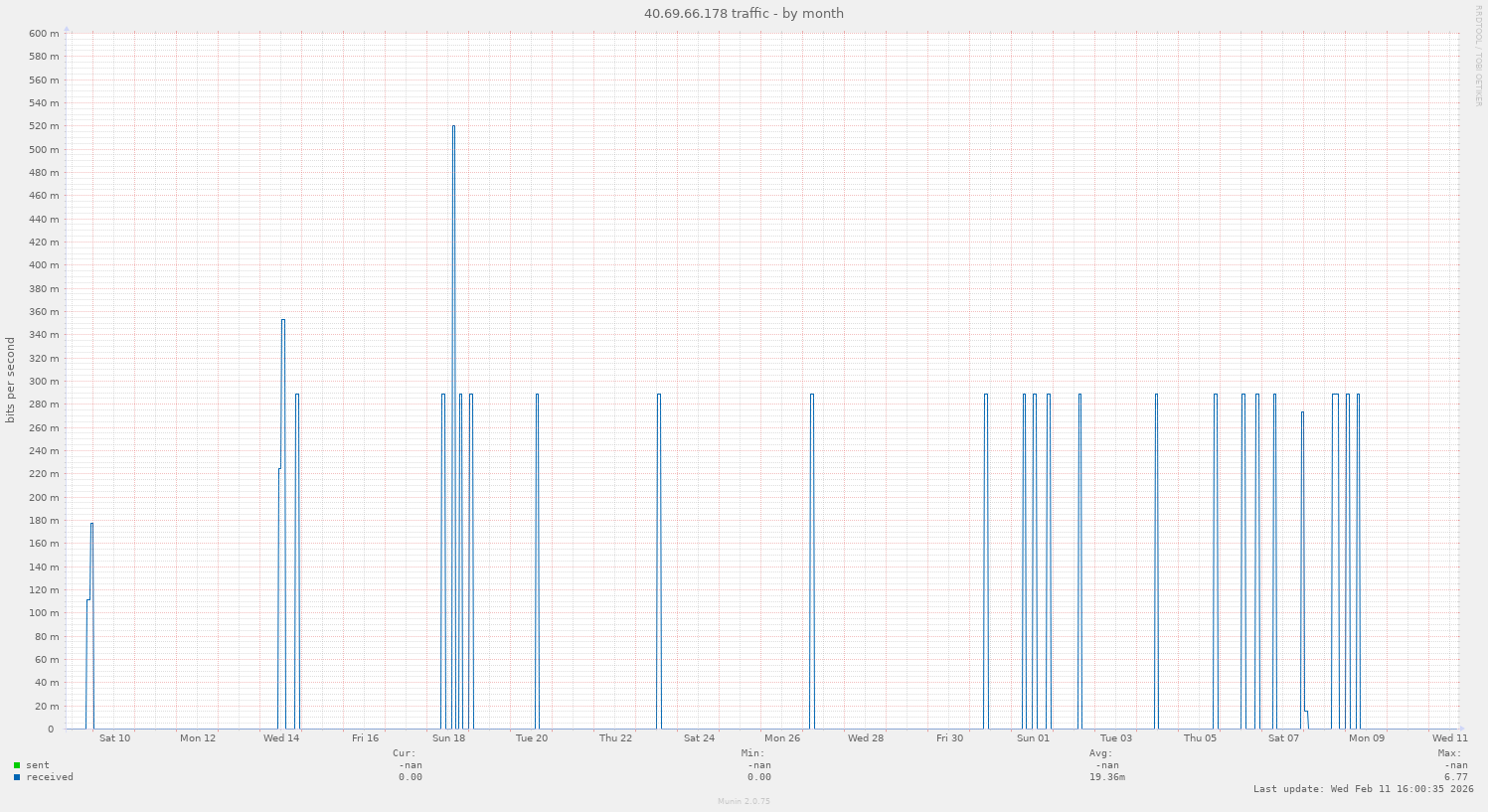Click the blue received legend swatch
The height and width of the screenshot is (812, 1488).
pos(17,777)
